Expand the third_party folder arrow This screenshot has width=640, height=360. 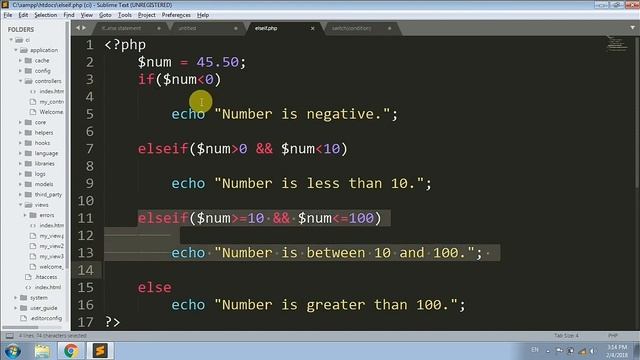(x=20, y=194)
